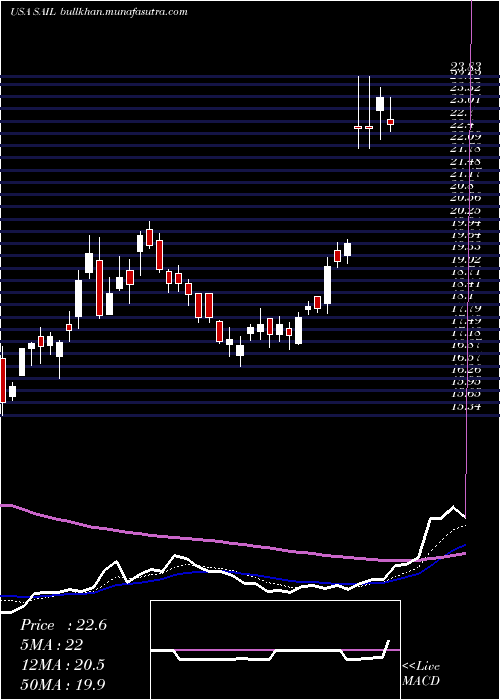
Task: Select the 17.49 price axis label
Action: [x=466, y=321]
